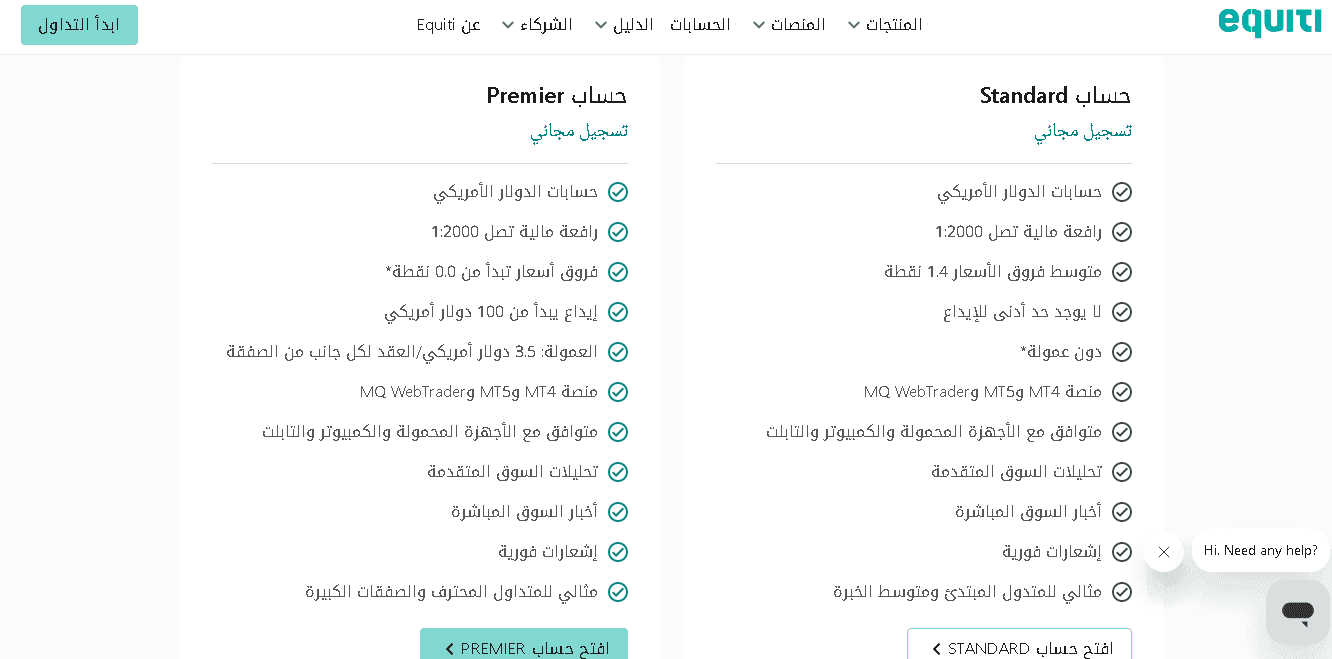Select الحسابات from the navigation bar

(x=701, y=24)
